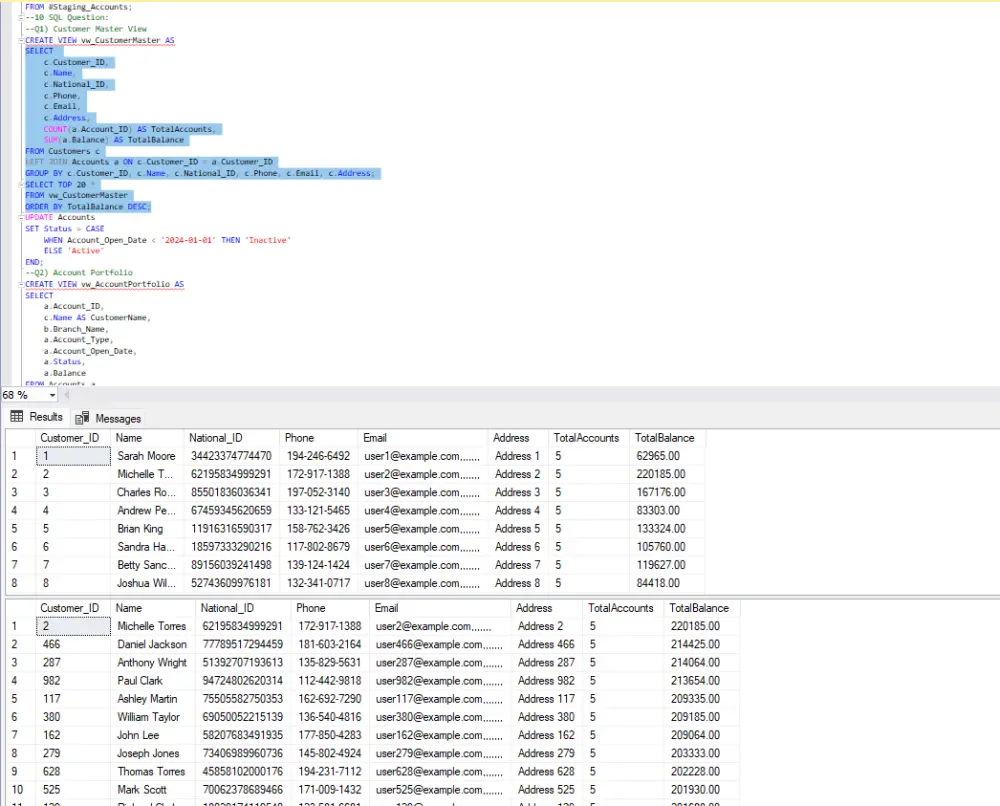This screenshot has width=1000, height=806.
Task: Click Customer_ID column header in upper grid
Action: coord(73,438)
